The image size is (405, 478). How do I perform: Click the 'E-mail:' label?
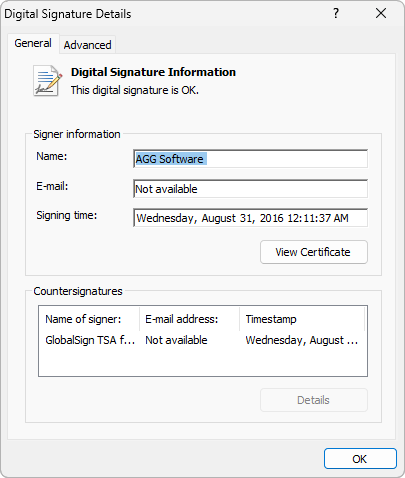(x=52, y=186)
